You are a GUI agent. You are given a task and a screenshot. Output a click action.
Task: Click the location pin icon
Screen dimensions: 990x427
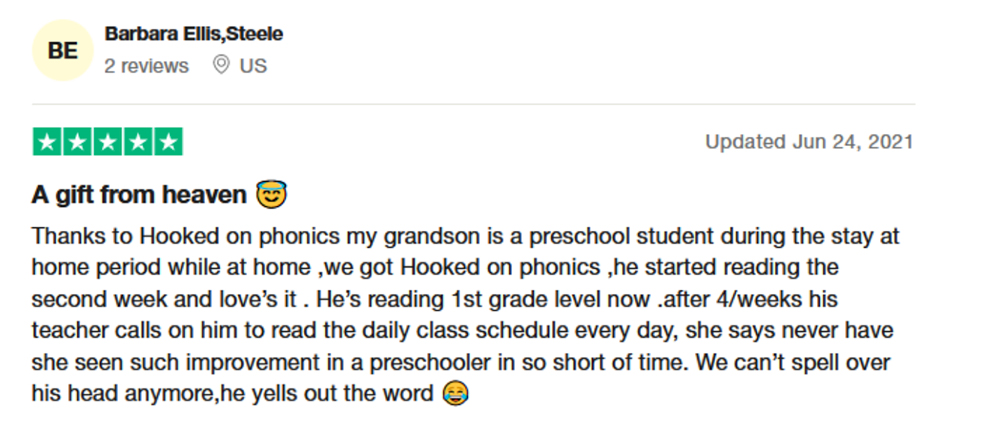(221, 64)
